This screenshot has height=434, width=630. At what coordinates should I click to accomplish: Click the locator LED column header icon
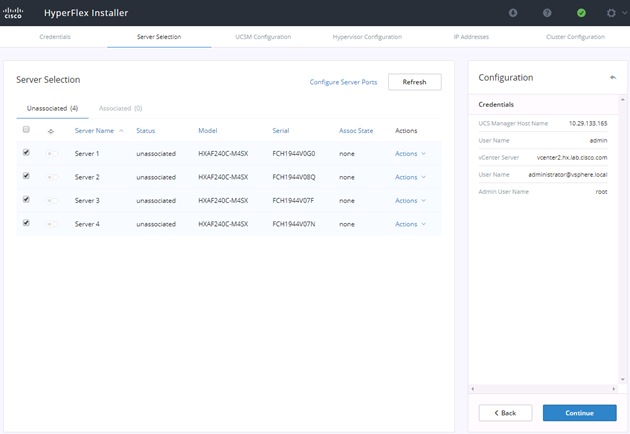tap(51, 131)
